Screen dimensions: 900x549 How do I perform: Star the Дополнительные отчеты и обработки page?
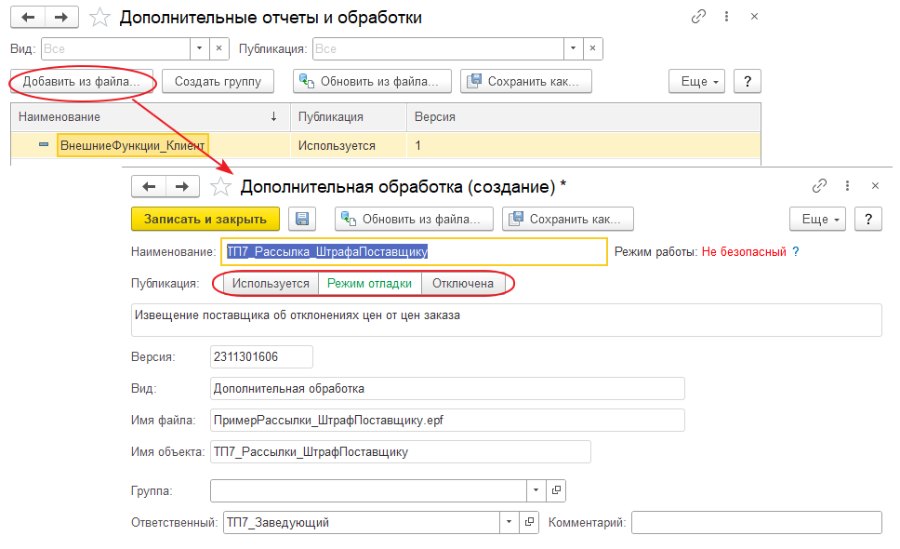[99, 18]
